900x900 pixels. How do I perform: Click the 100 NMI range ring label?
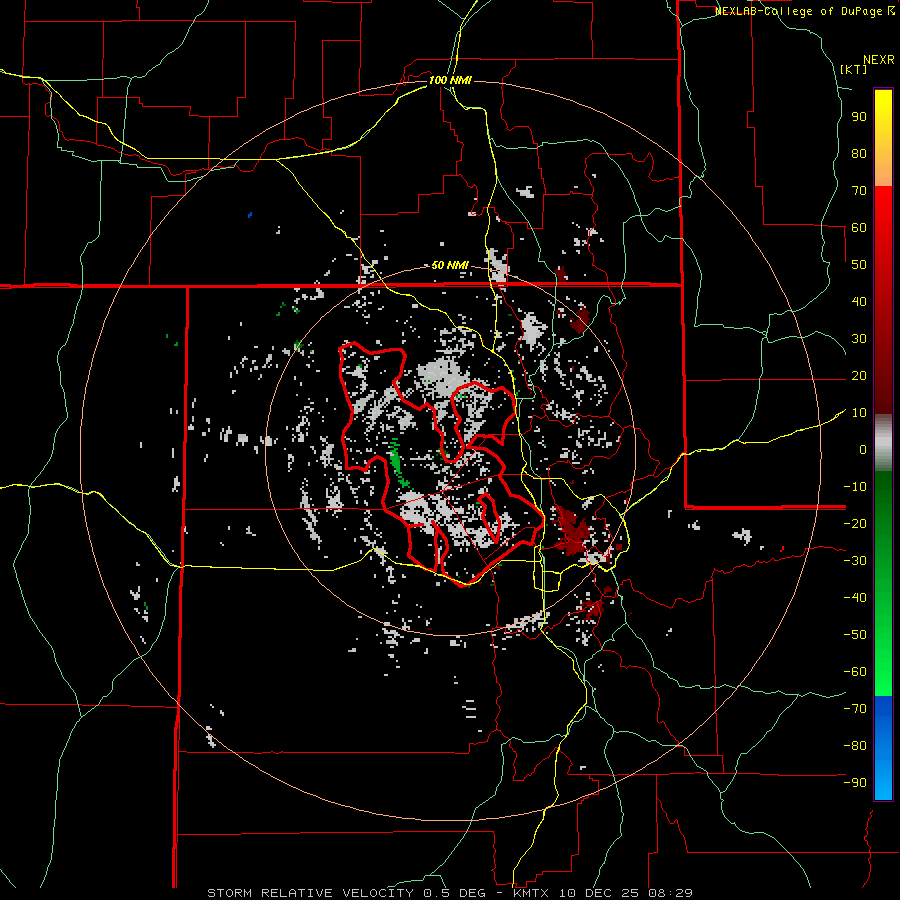[x=450, y=79]
